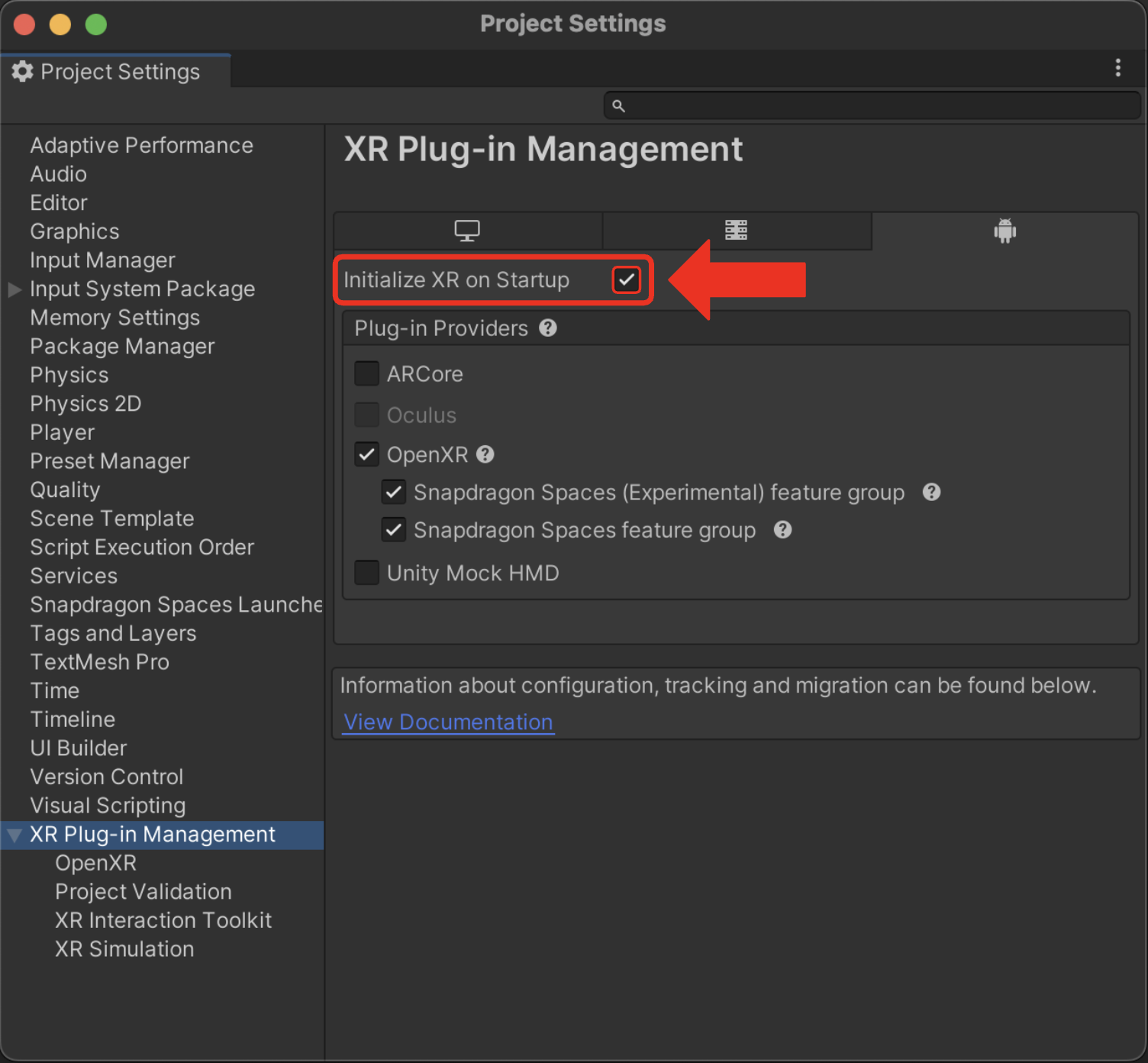Image resolution: width=1148 pixels, height=1063 pixels.
Task: Select the Editor settings category
Action: click(59, 202)
